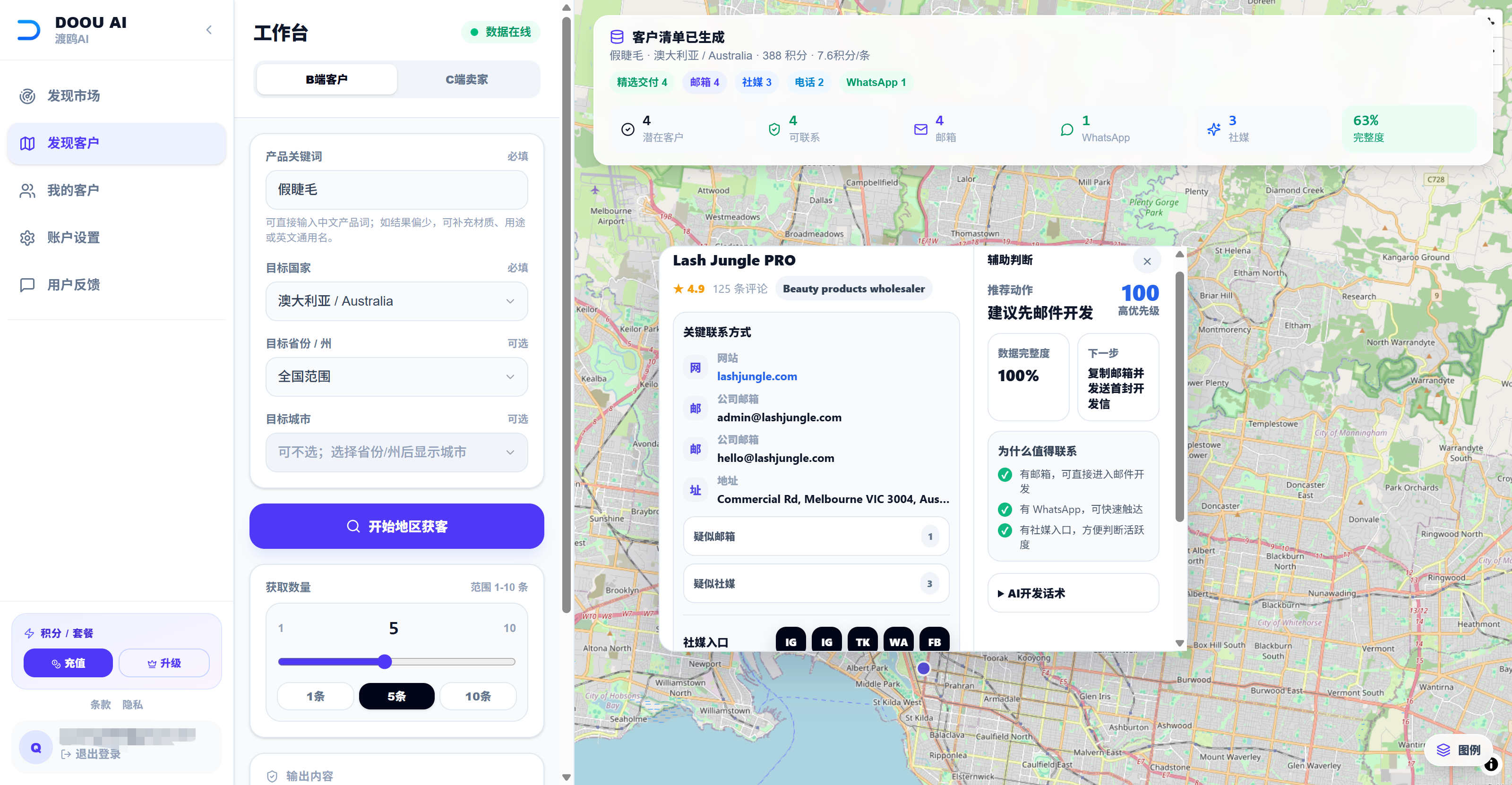Image resolution: width=1512 pixels, height=785 pixels.
Task: Click the 产品关键词 input field
Action: point(397,189)
